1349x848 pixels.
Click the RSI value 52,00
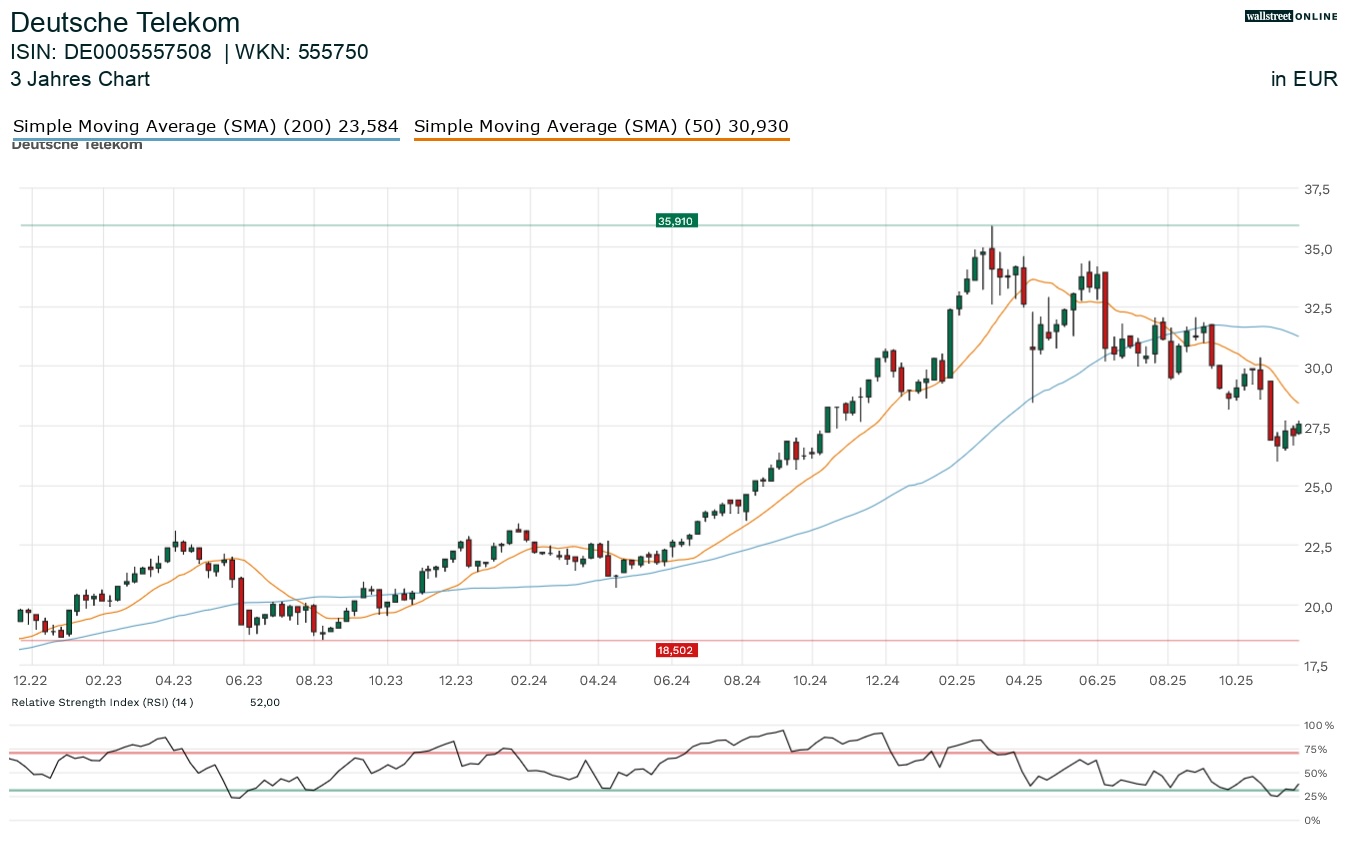264,702
